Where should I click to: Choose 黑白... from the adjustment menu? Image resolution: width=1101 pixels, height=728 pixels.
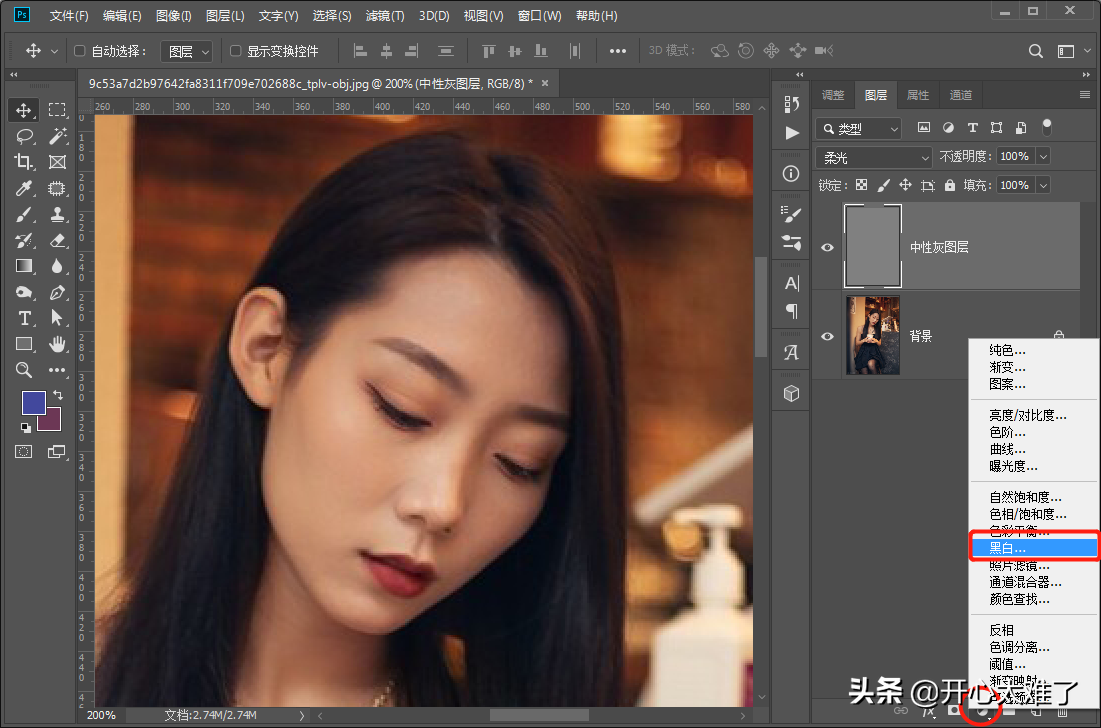[1007, 548]
